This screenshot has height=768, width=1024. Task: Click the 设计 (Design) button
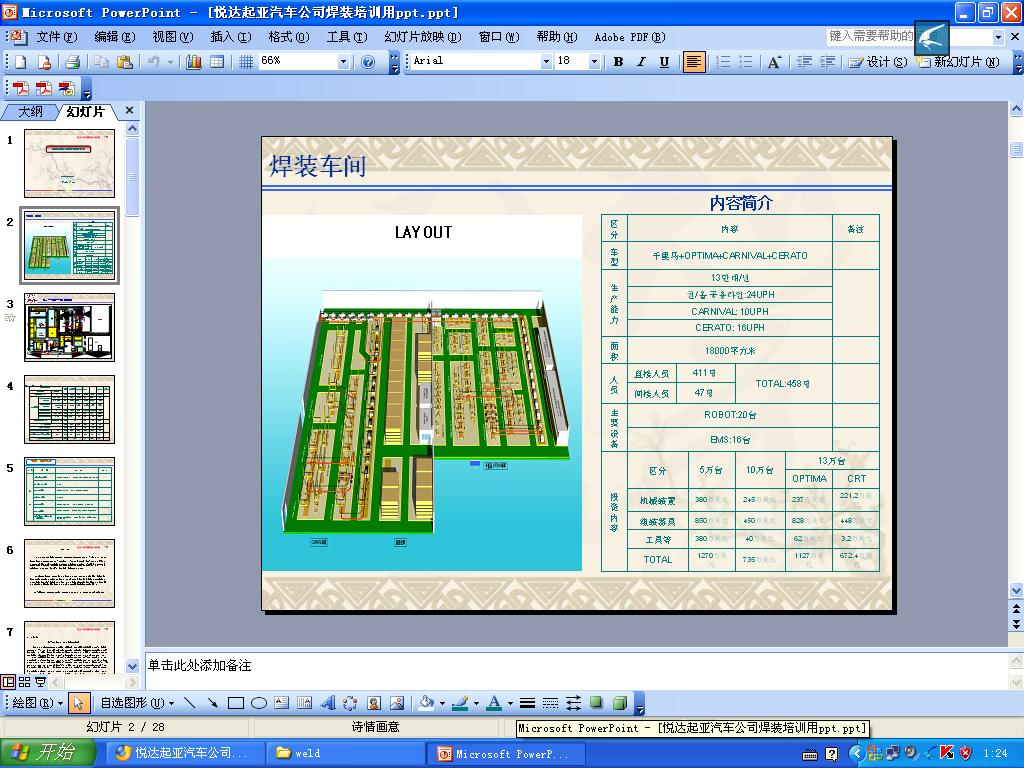(878, 61)
